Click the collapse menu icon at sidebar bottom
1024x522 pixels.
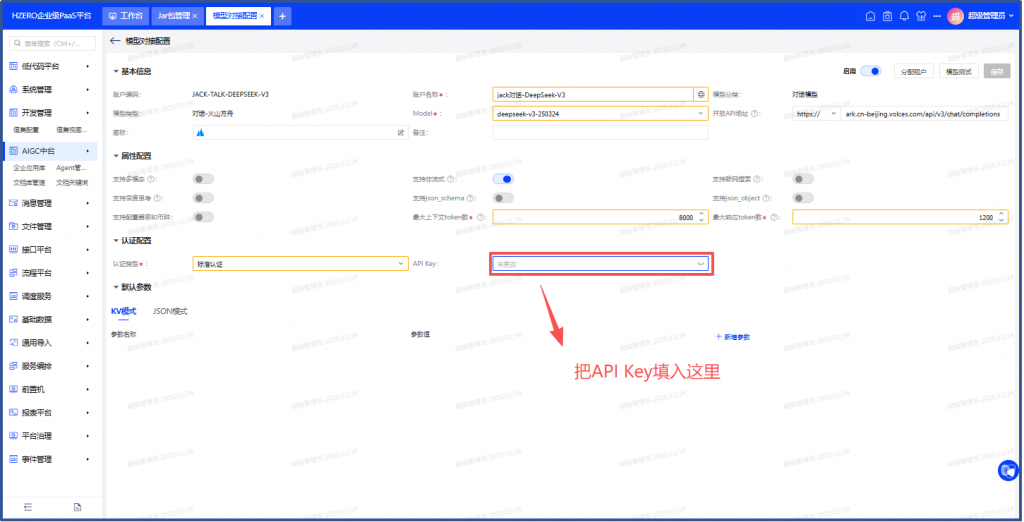[x=27, y=508]
